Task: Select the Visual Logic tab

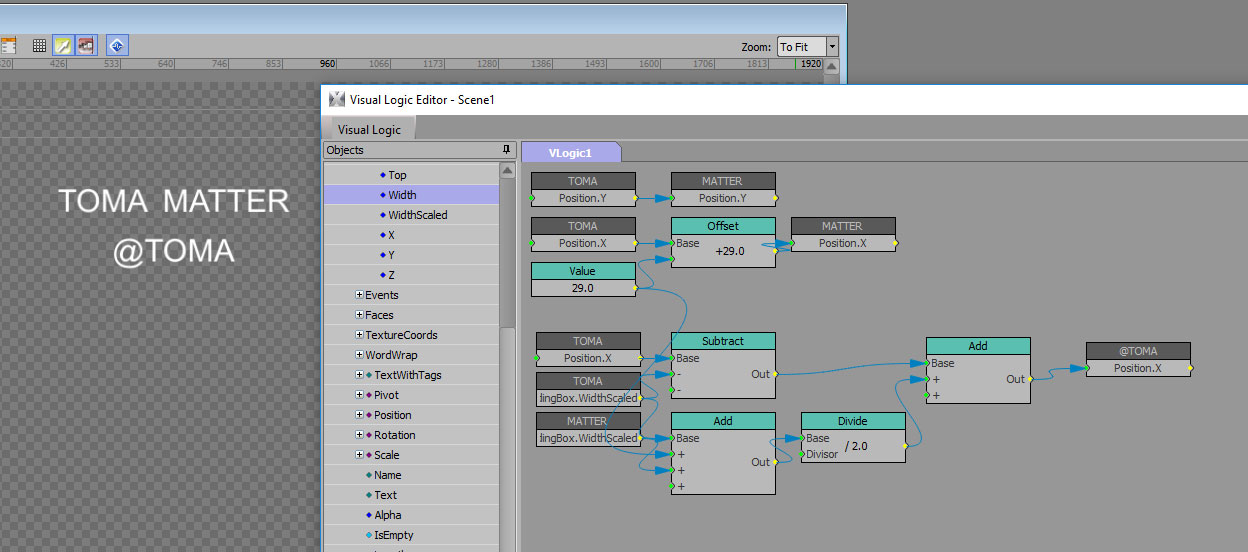Action: point(369,130)
